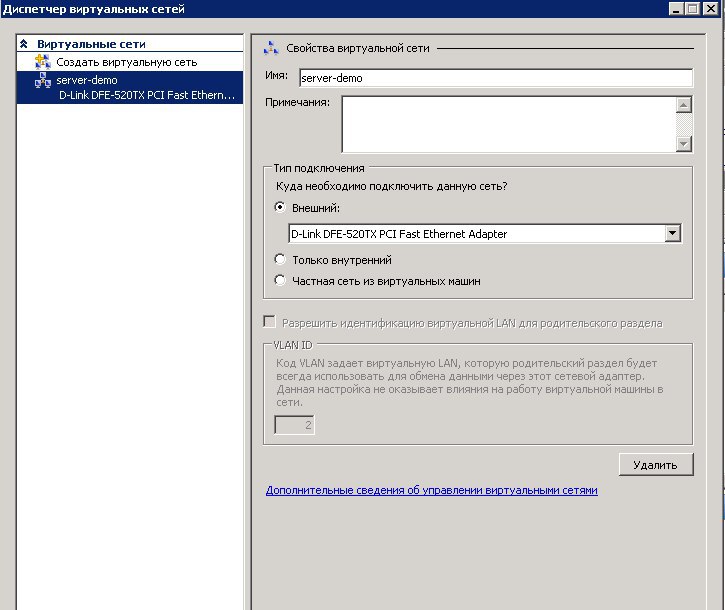Open Дополнительные сведения об управлении сетями link

tap(431, 490)
